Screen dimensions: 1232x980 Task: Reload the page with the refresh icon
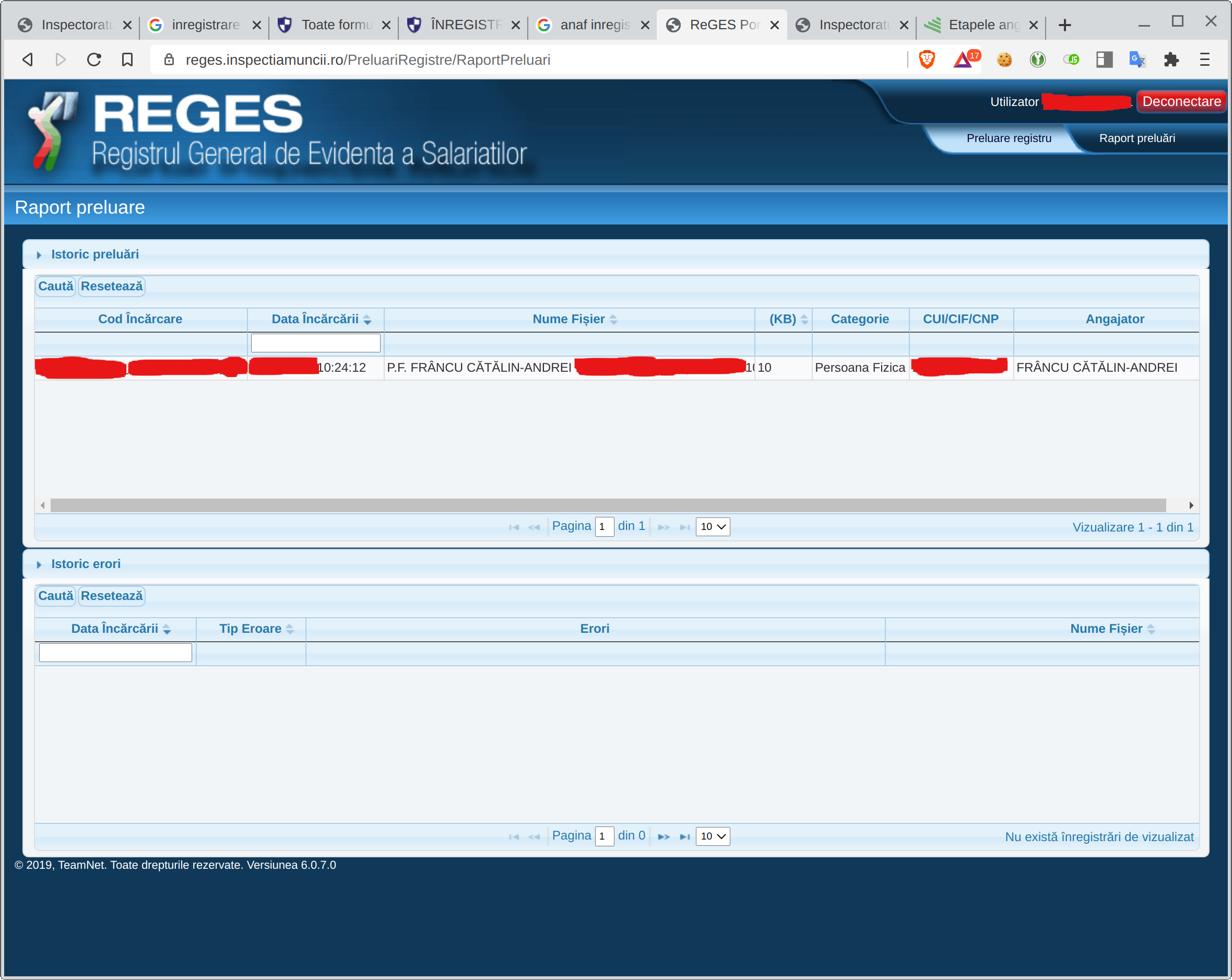[94, 60]
